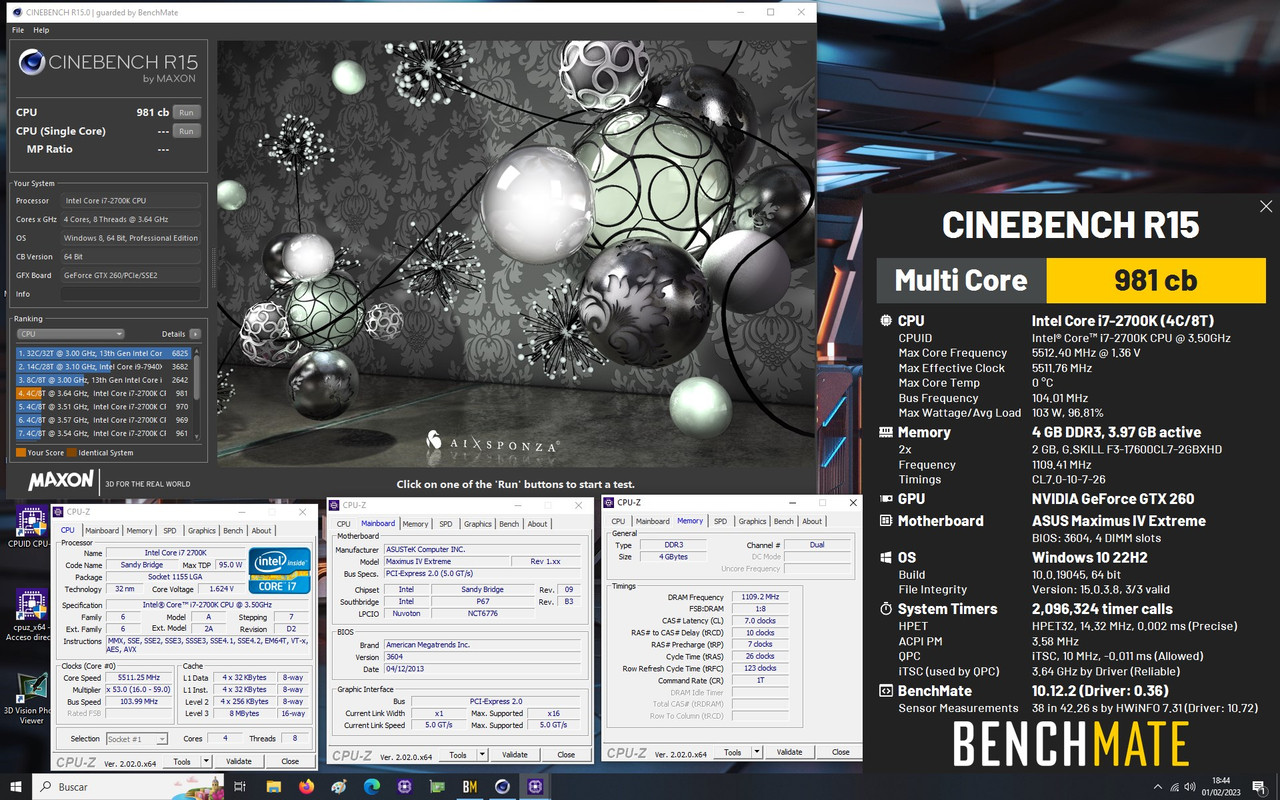Open CPU tab in middle CPU-Z window
1280x800 pixels.
coord(343,524)
